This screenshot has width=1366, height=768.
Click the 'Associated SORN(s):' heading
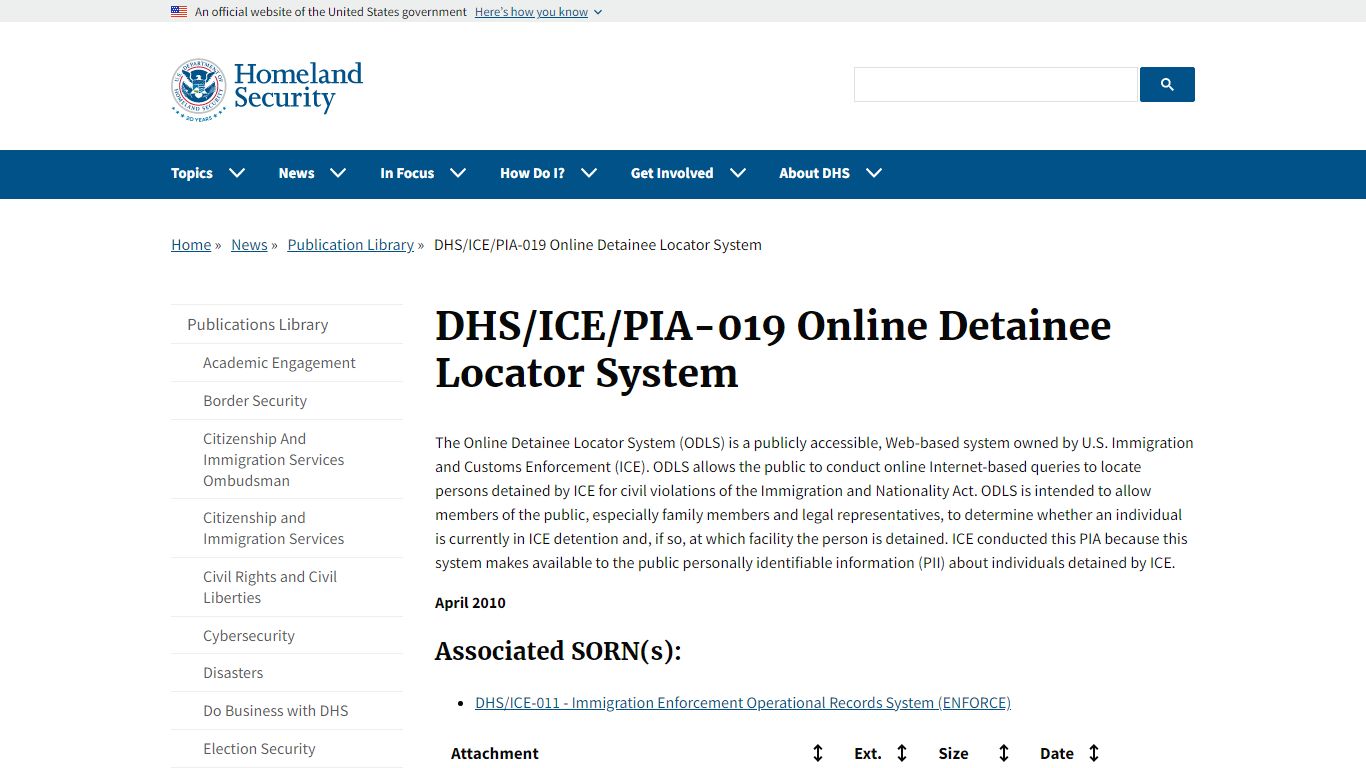point(558,651)
